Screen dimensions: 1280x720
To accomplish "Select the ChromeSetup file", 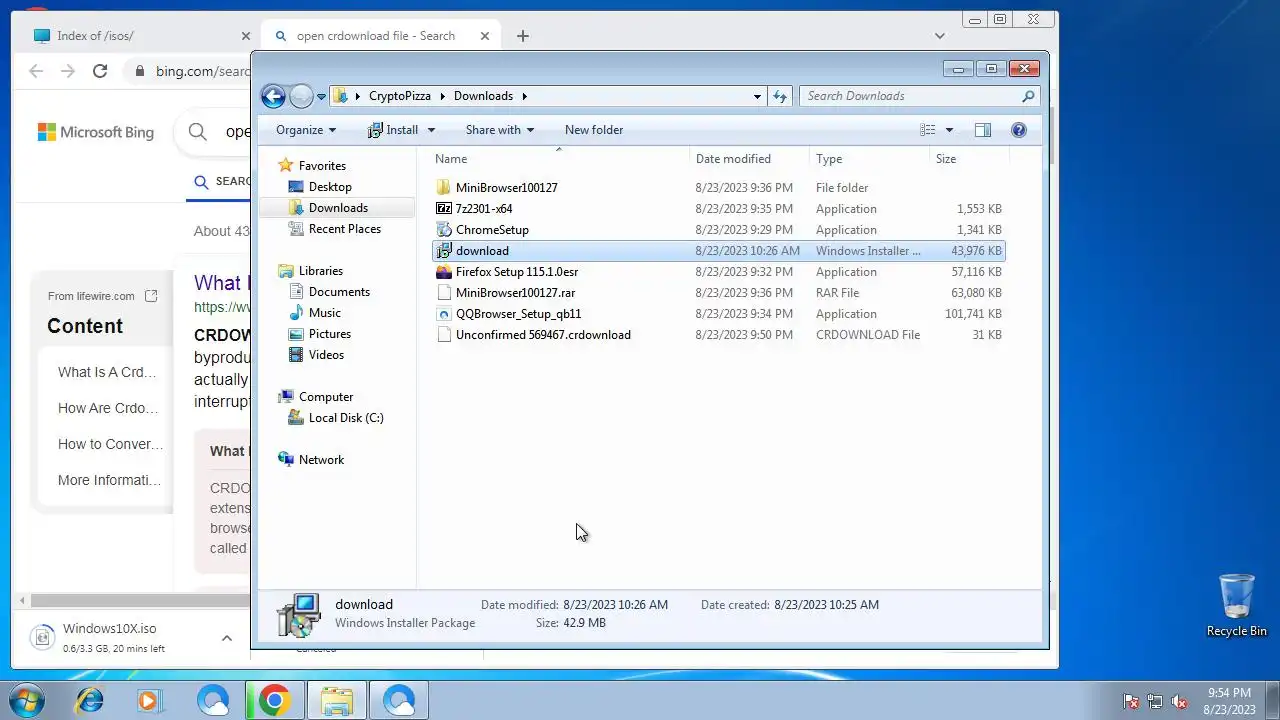I will tap(718, 230).
